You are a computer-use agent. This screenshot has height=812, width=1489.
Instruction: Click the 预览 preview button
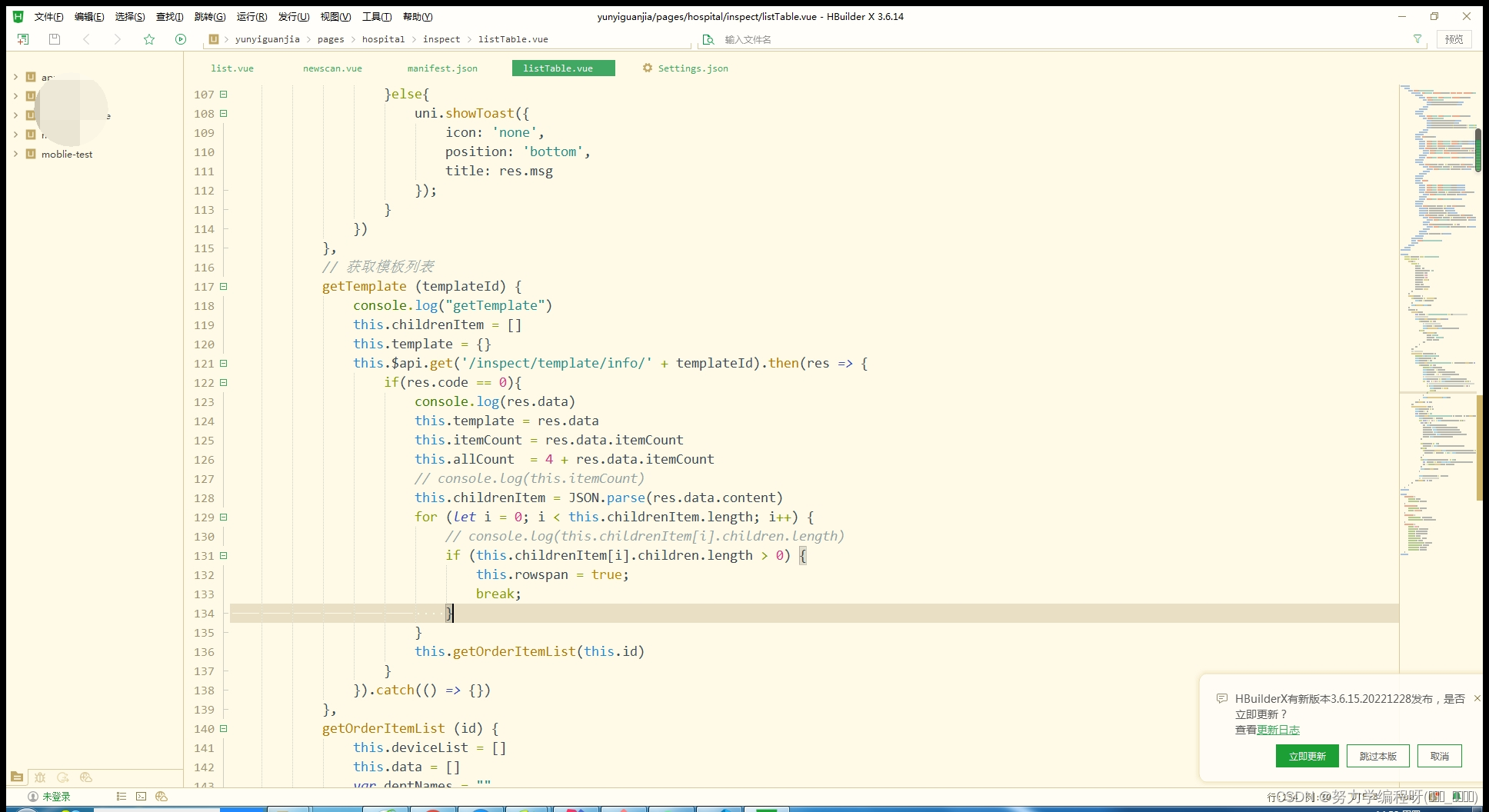coord(1454,39)
